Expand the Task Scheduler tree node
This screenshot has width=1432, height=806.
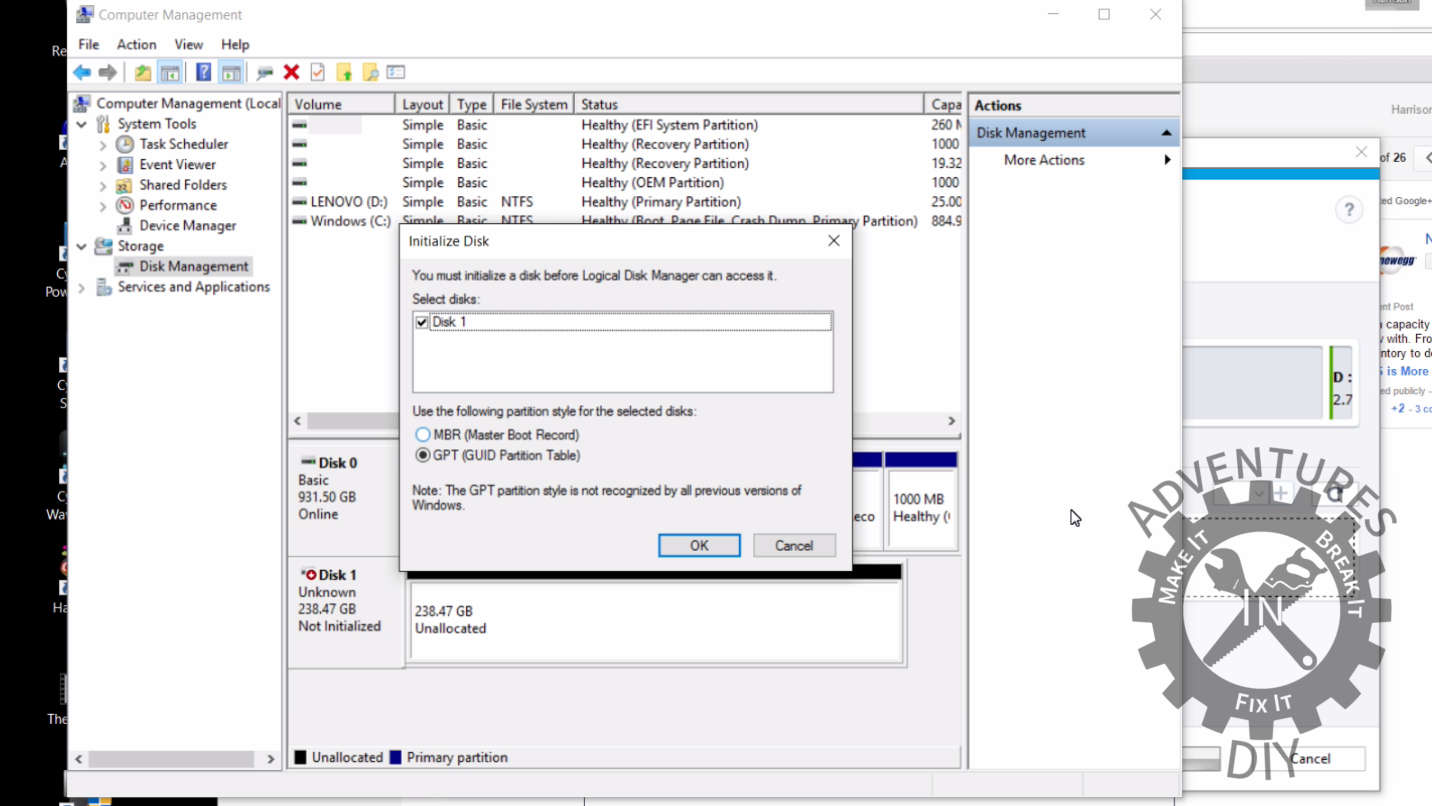pos(103,145)
